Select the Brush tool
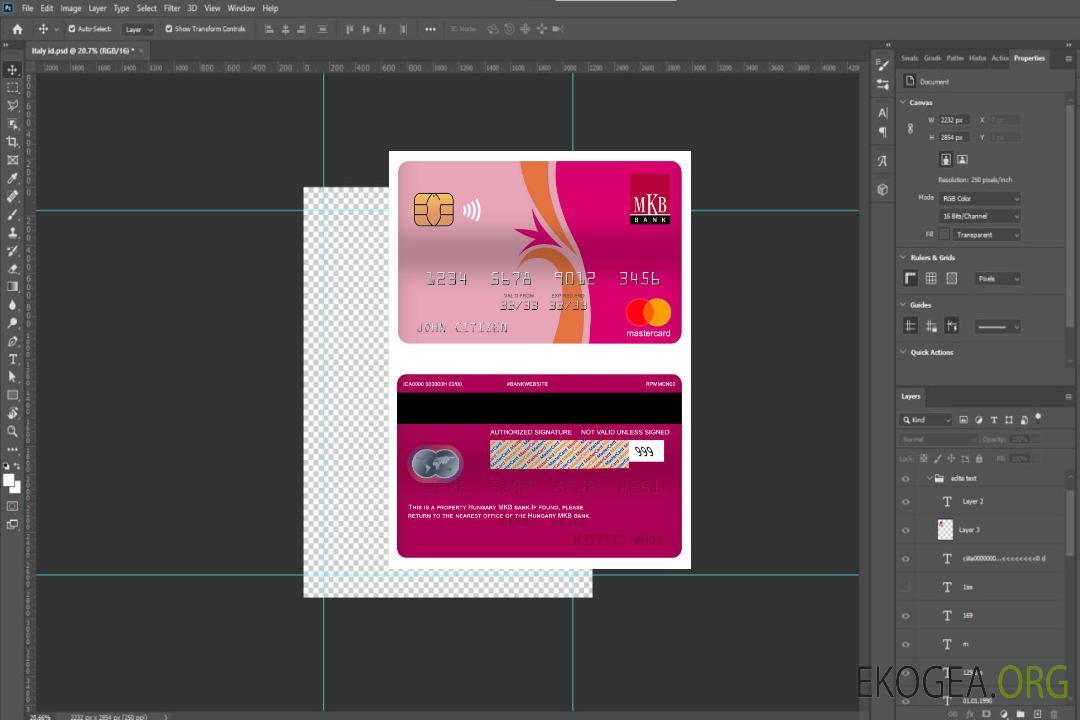The height and width of the screenshot is (720, 1080). pyautogui.click(x=12, y=214)
